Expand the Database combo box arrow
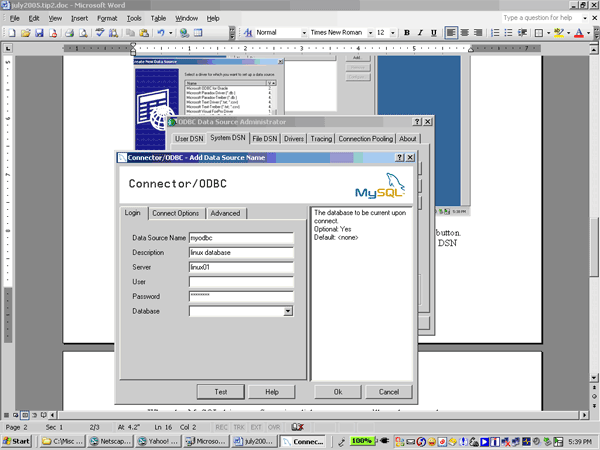 tap(288, 311)
